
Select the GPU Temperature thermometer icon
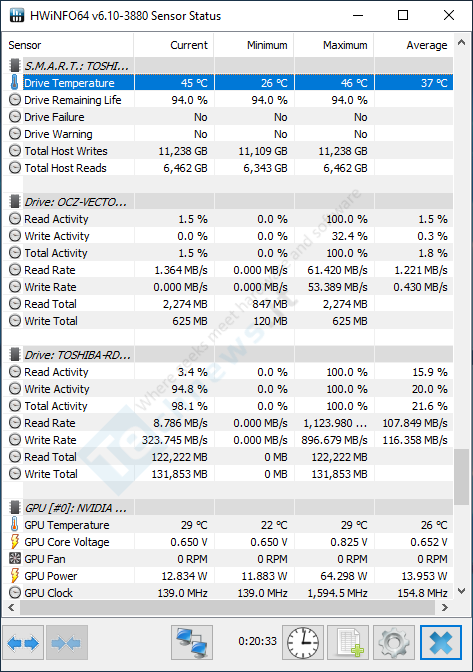[x=15, y=525]
